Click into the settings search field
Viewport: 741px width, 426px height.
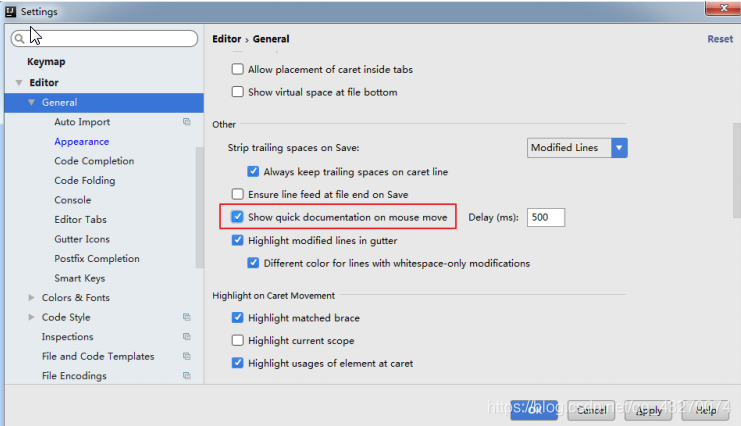click(104, 39)
